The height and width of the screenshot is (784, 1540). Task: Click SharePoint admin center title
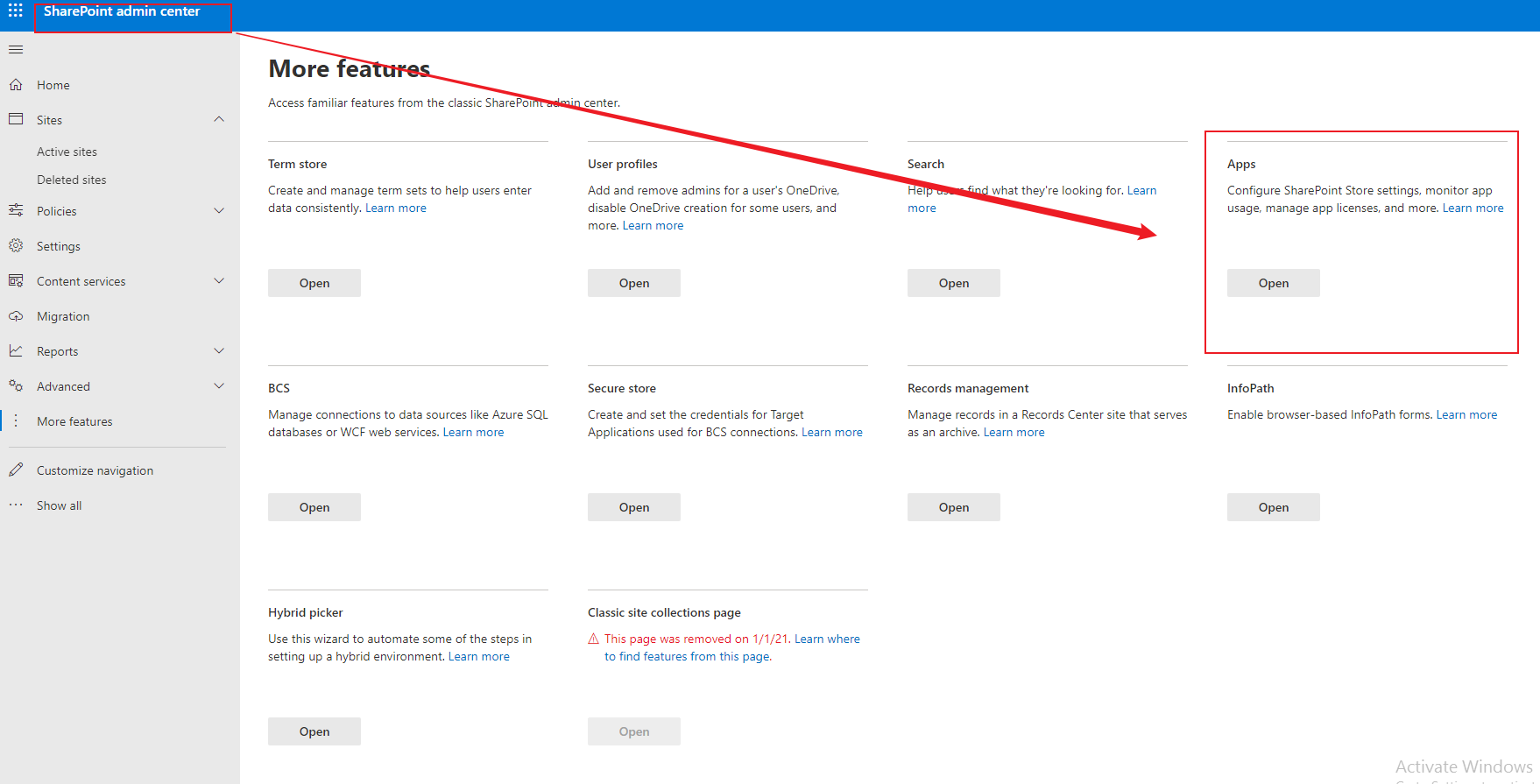(x=122, y=11)
